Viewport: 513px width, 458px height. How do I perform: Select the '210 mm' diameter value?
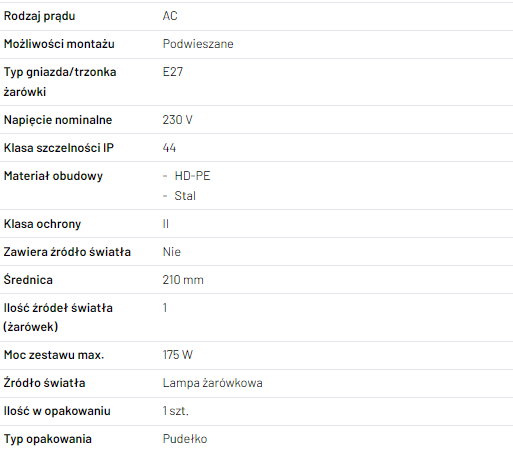tap(183, 280)
